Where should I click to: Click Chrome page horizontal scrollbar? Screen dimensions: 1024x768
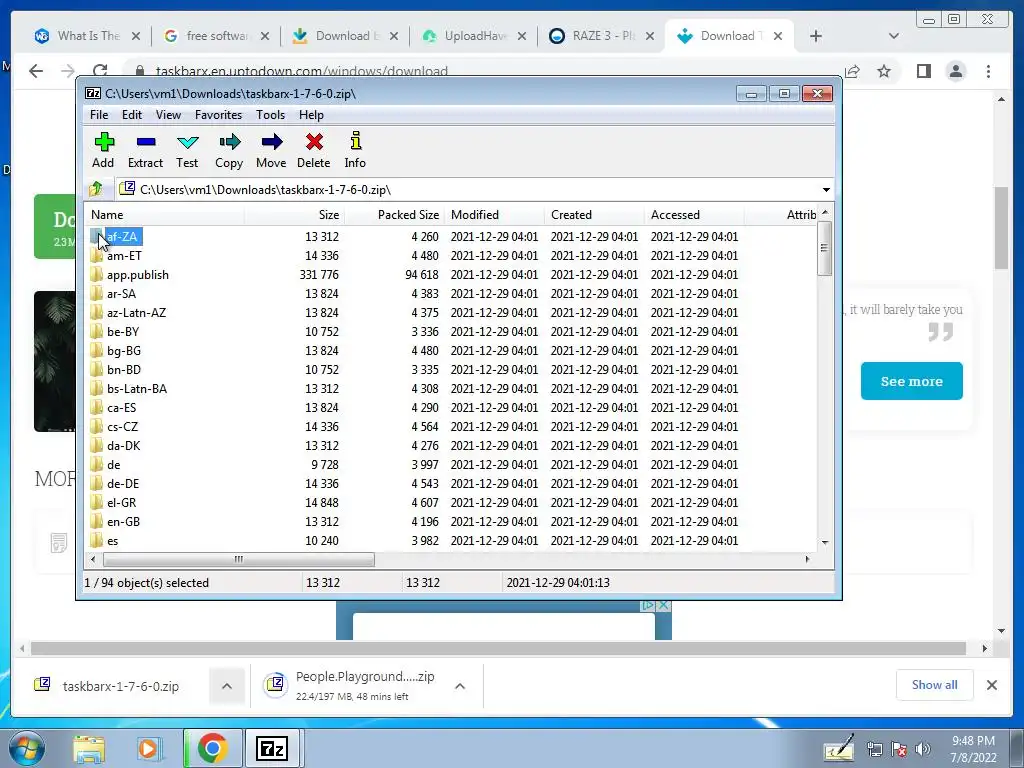point(498,648)
